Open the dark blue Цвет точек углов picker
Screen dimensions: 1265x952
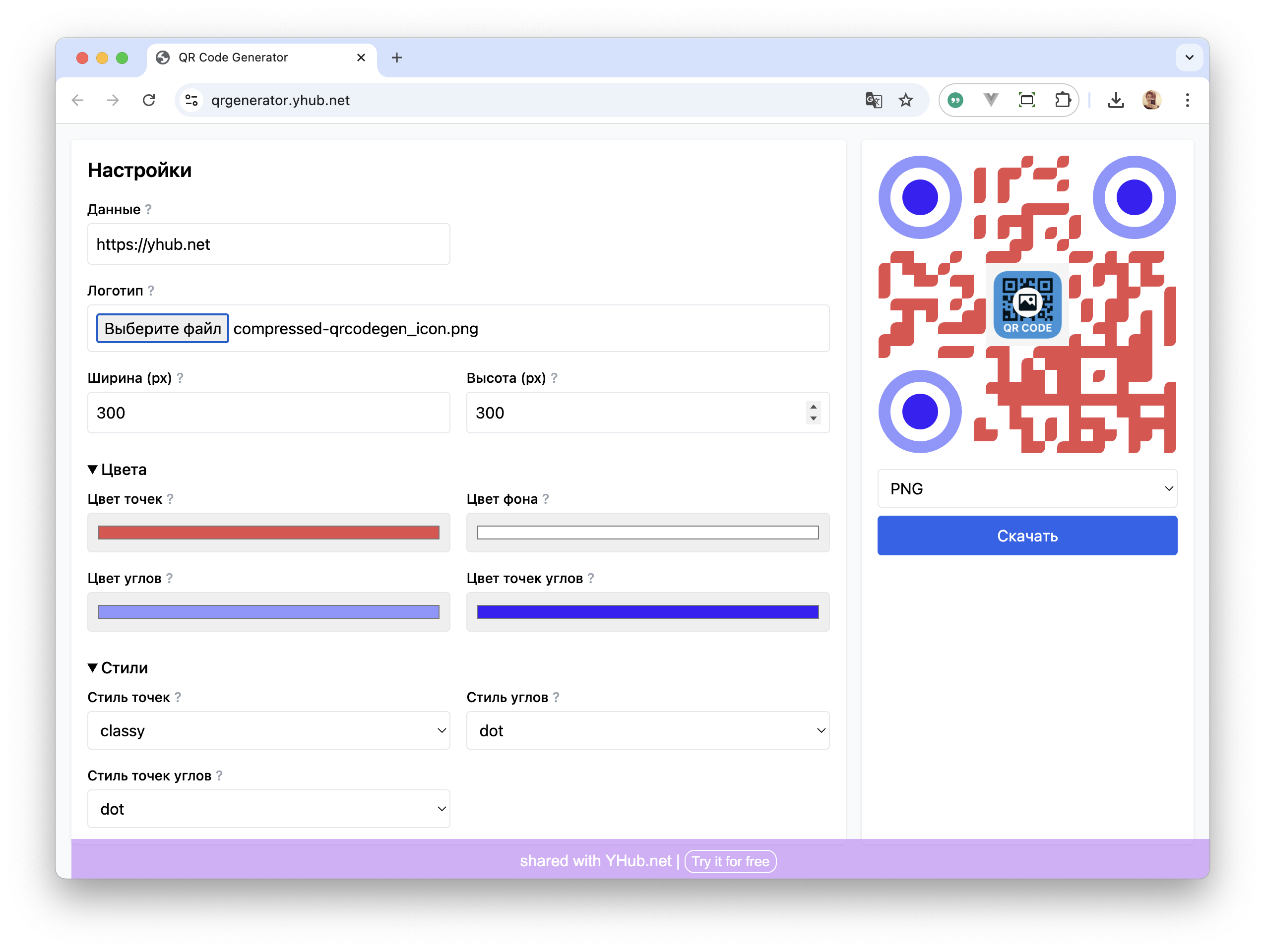[x=648, y=612]
